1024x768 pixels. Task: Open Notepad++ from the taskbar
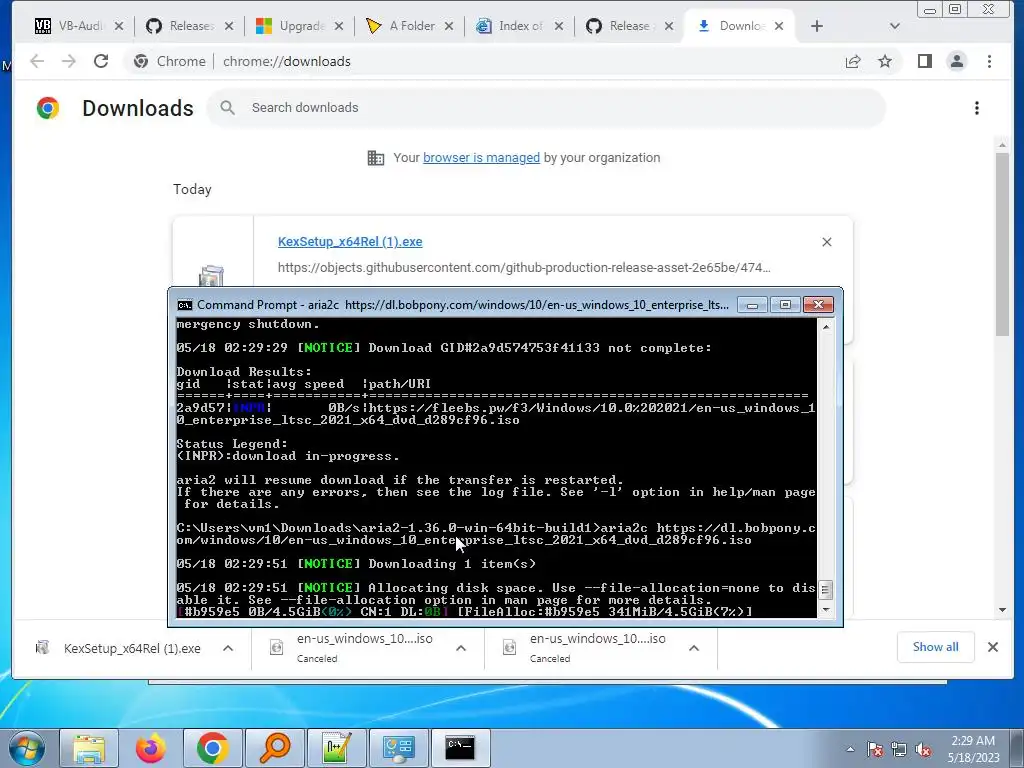point(336,748)
